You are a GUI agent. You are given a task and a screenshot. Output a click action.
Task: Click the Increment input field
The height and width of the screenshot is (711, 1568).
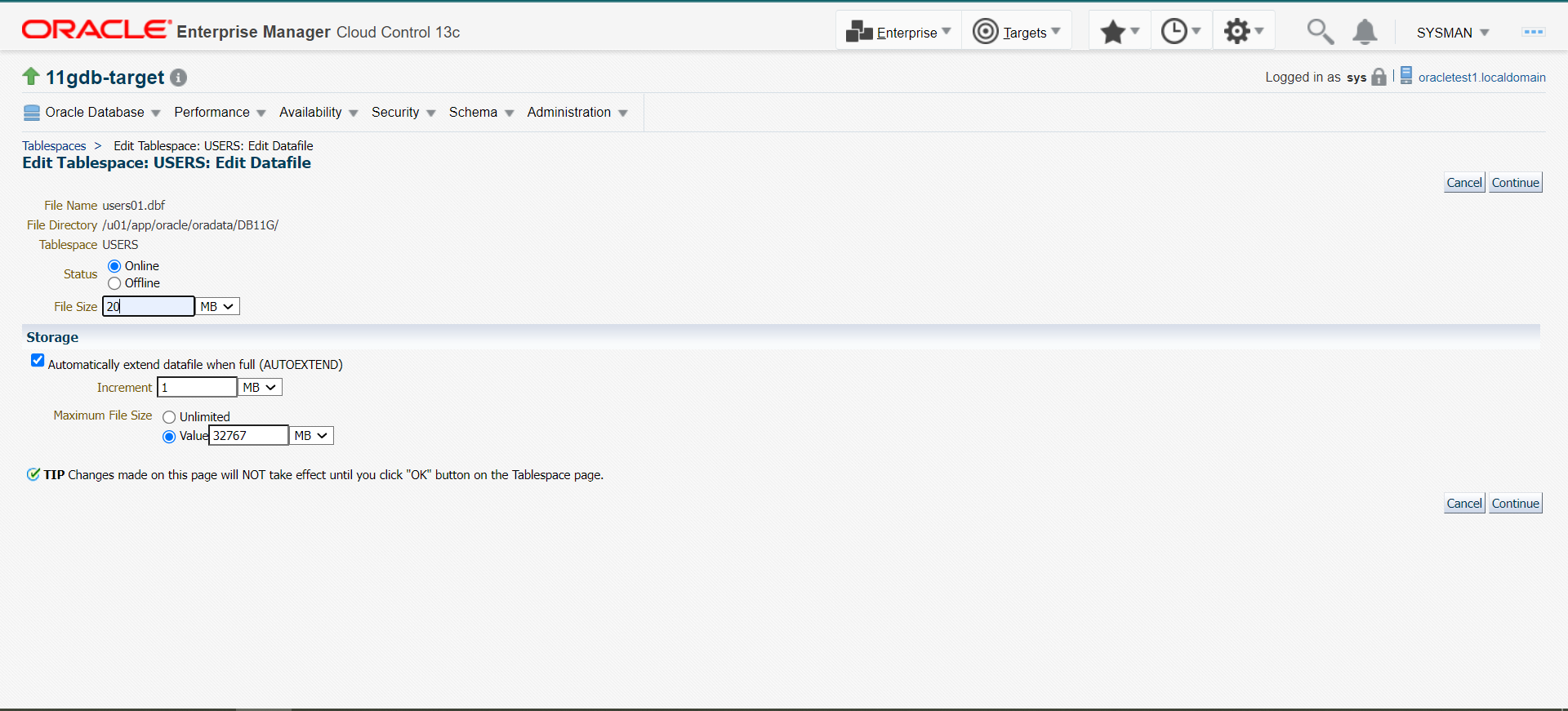[197, 387]
